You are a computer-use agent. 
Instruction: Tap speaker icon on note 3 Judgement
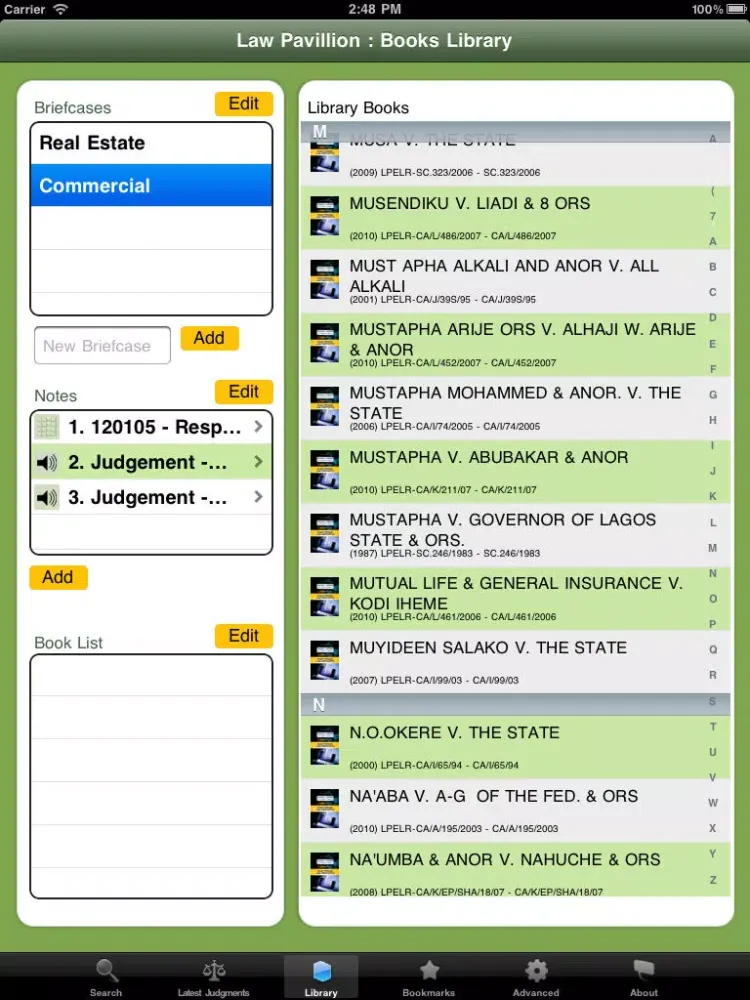pyautogui.click(x=47, y=497)
